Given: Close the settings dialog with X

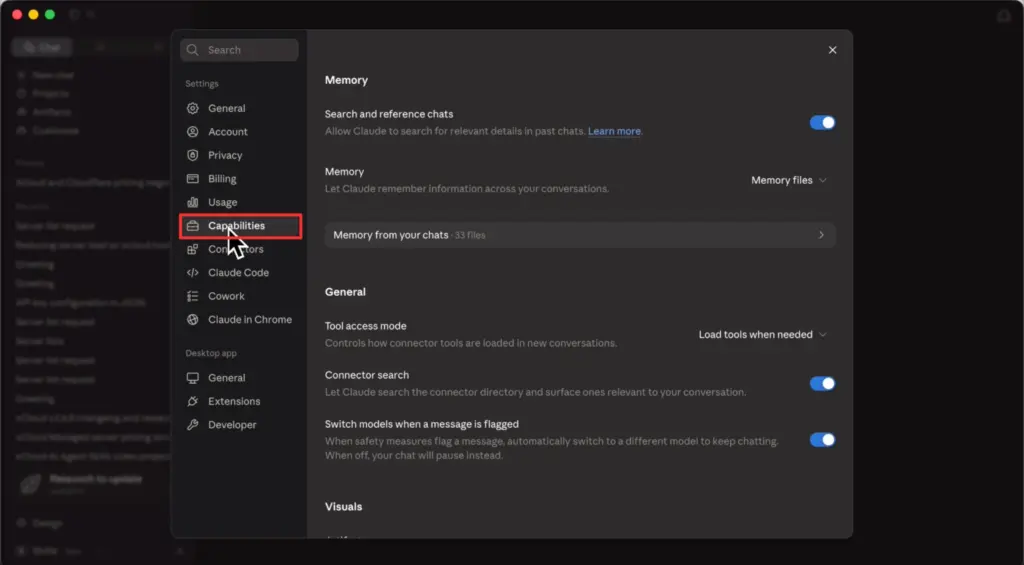Looking at the screenshot, I should click(832, 50).
